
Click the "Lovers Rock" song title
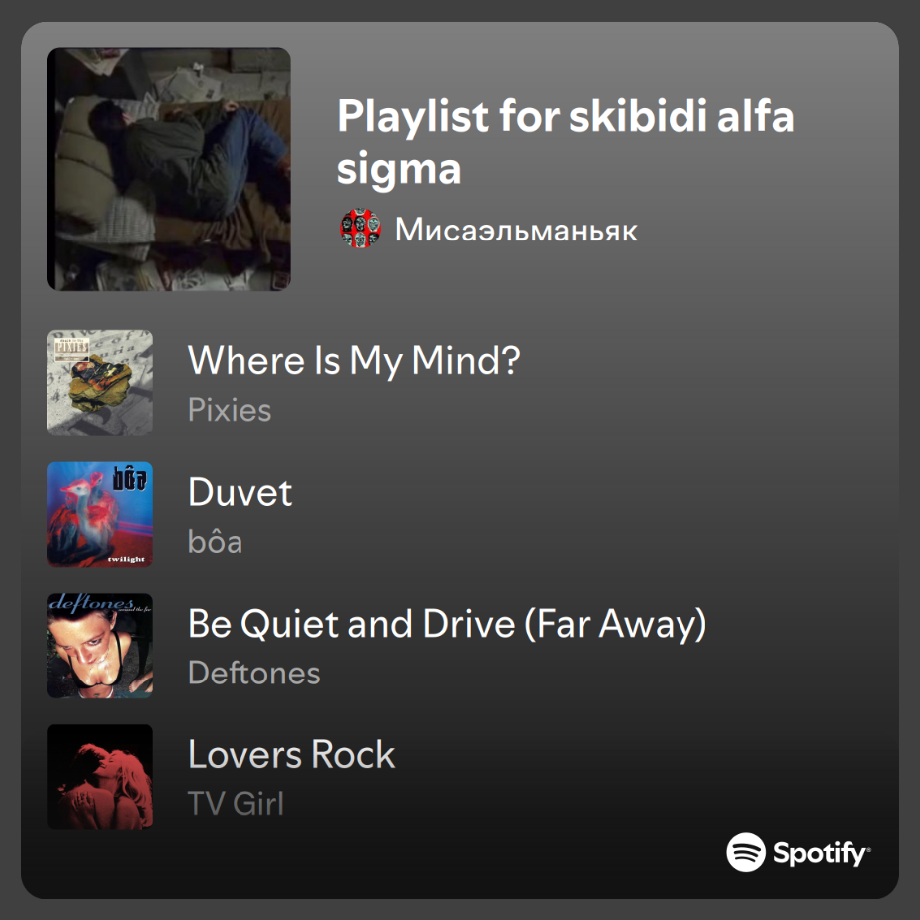[x=291, y=755]
